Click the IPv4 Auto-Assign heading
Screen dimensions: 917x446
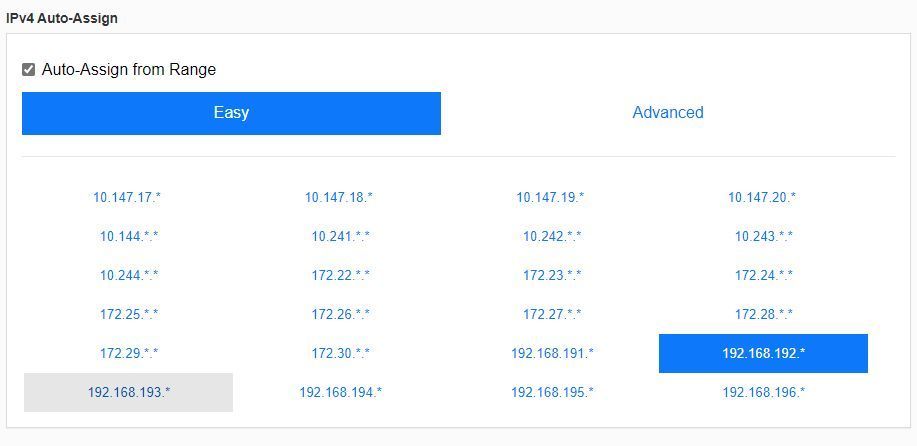pyautogui.click(x=62, y=18)
